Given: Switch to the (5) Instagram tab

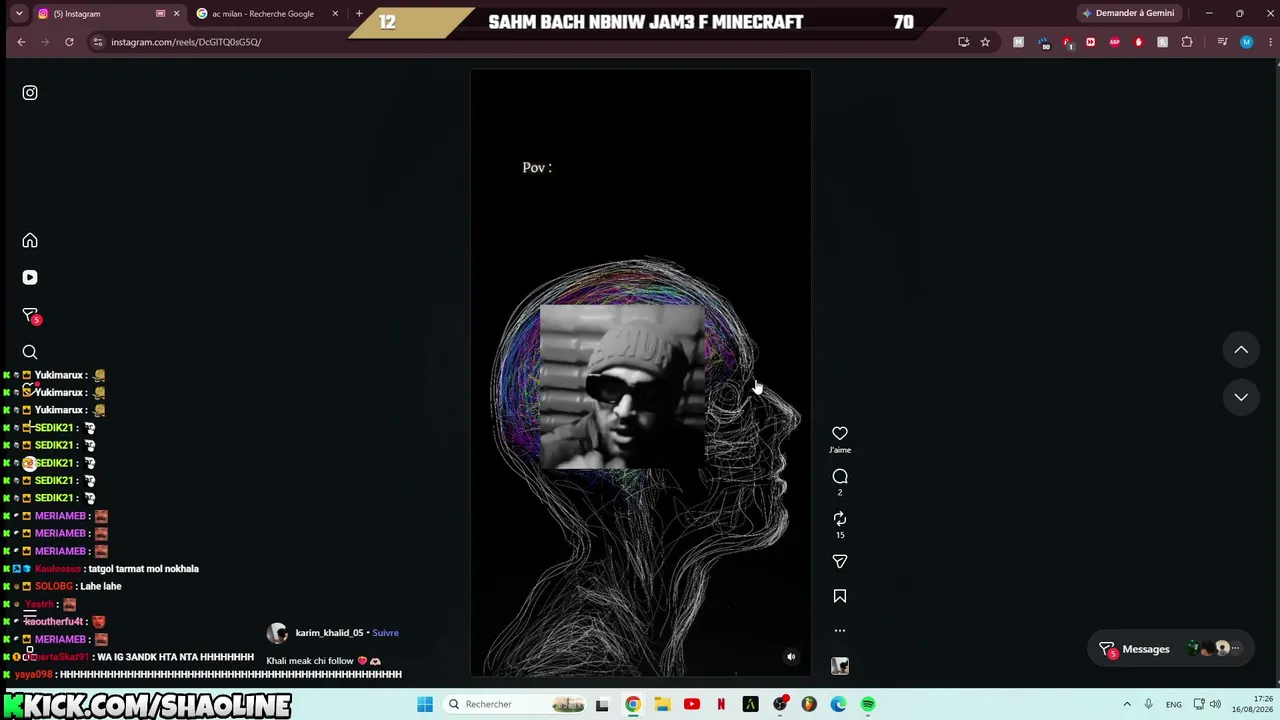Looking at the screenshot, I should [100, 14].
